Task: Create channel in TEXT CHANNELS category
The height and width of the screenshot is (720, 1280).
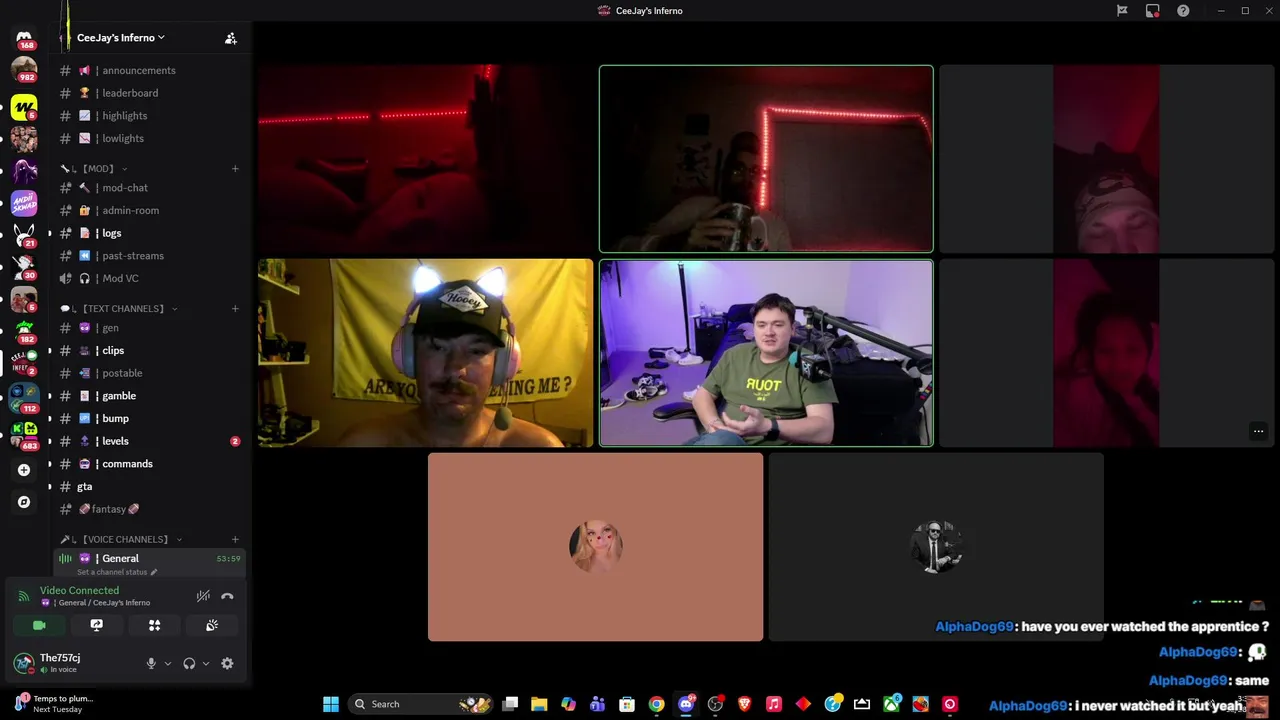Action: (x=235, y=309)
